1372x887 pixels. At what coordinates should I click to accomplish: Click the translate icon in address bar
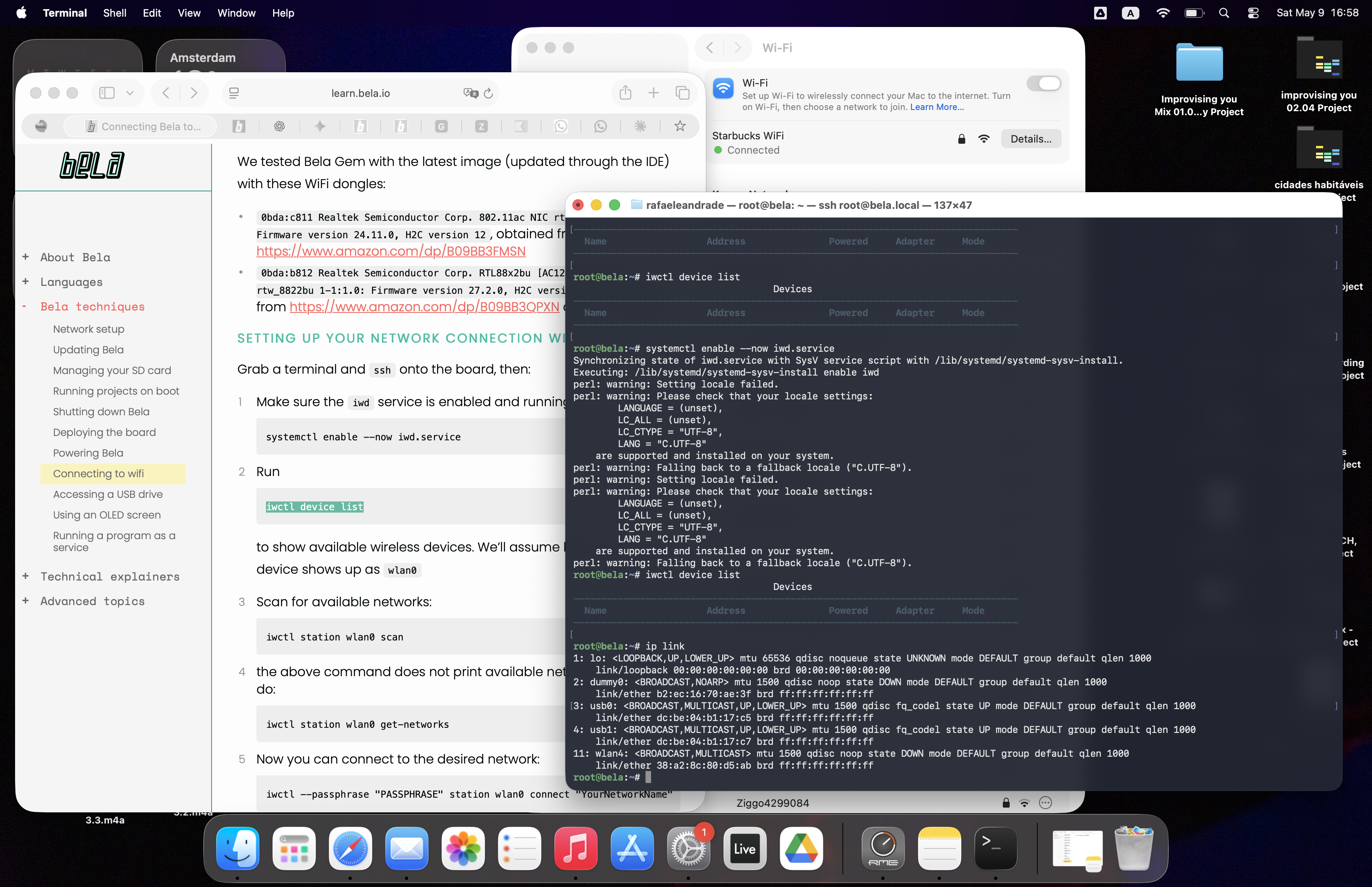pos(470,93)
